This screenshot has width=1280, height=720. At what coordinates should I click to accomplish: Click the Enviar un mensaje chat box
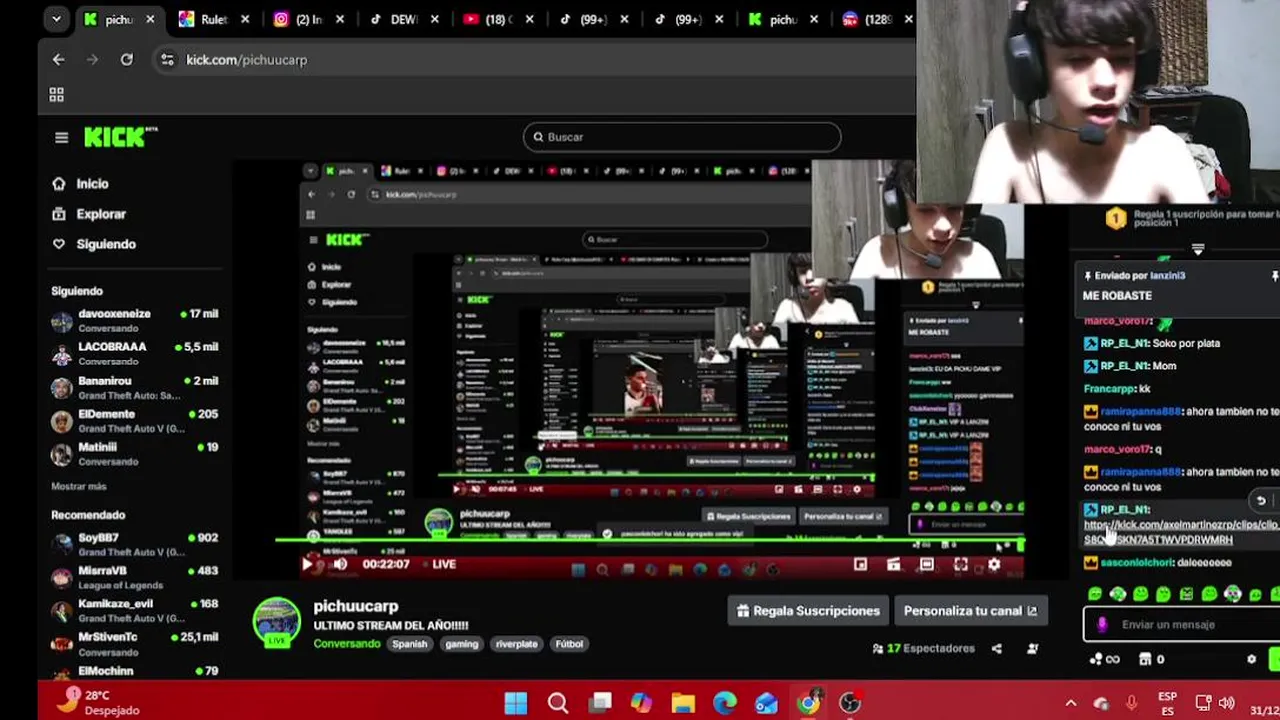pyautogui.click(x=1180, y=625)
